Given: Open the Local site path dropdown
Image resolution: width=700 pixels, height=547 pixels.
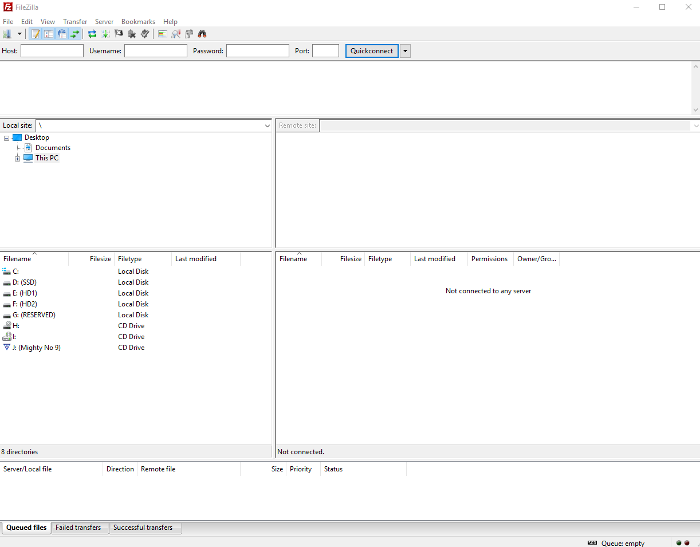Looking at the screenshot, I should coord(267,125).
